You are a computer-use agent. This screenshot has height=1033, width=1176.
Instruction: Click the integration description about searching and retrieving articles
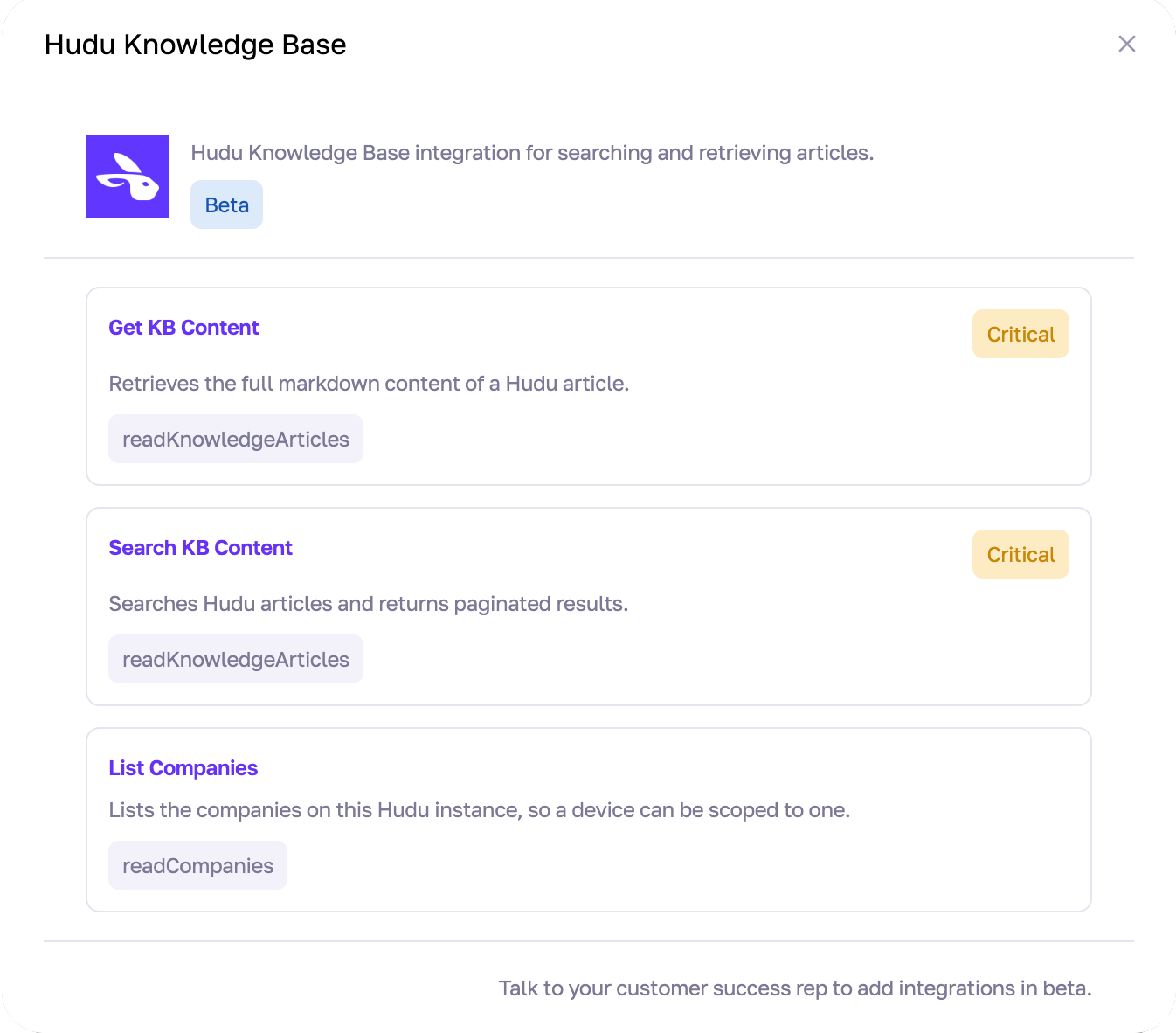532,153
